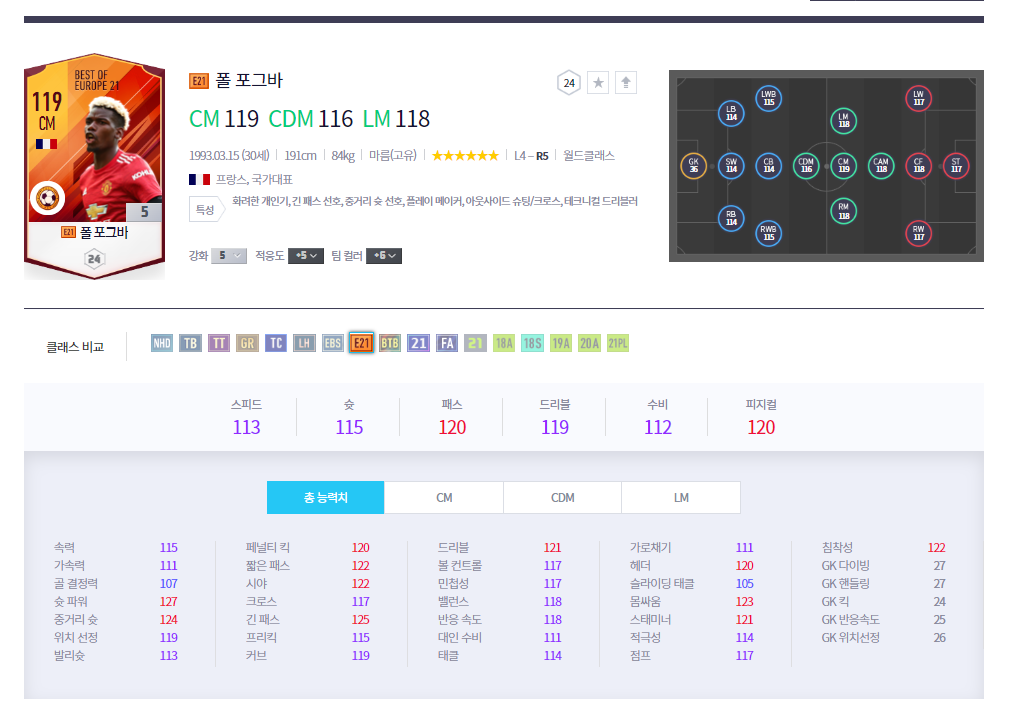Click the GK 35 position node on the pitch
Viewport: 1009px width, 719px height.
pos(694,165)
